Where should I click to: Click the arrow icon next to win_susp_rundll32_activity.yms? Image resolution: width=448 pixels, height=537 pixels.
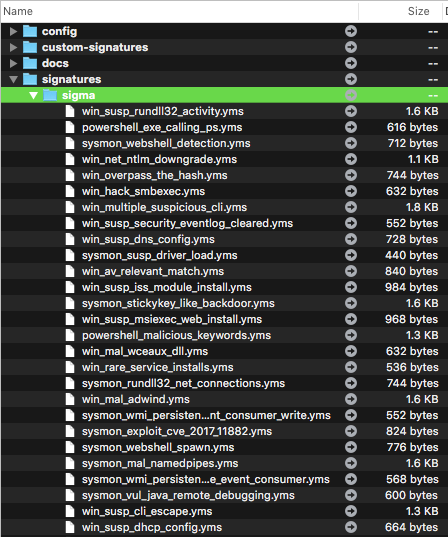pyautogui.click(x=351, y=111)
